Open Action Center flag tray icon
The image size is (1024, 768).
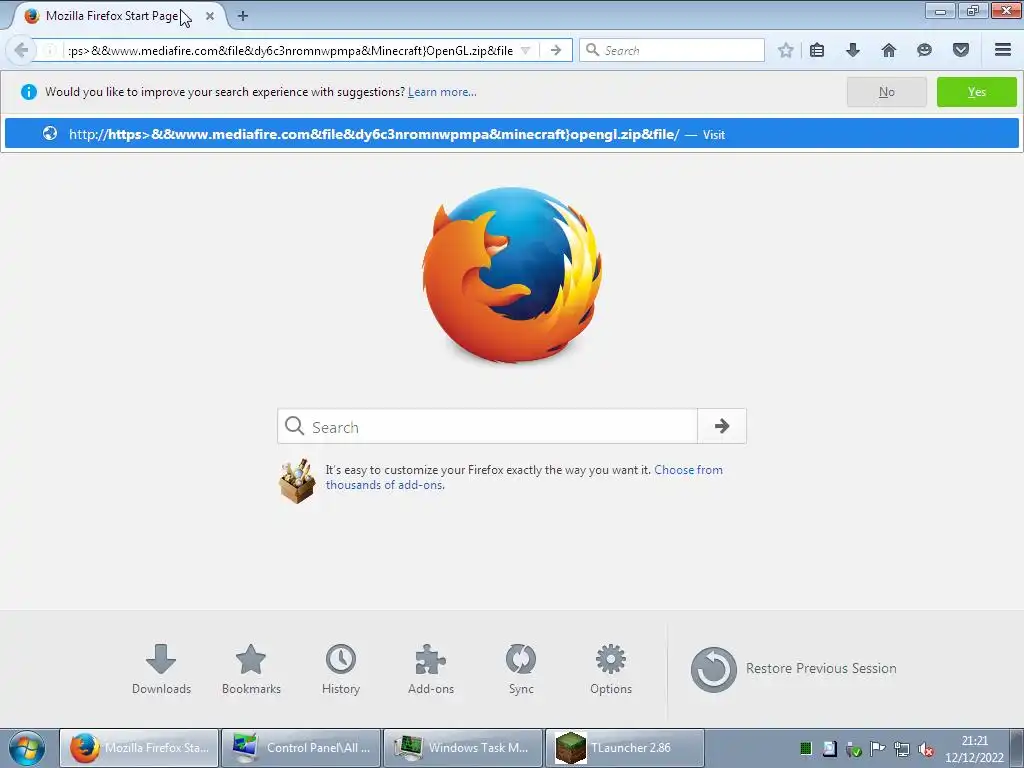(x=878, y=749)
